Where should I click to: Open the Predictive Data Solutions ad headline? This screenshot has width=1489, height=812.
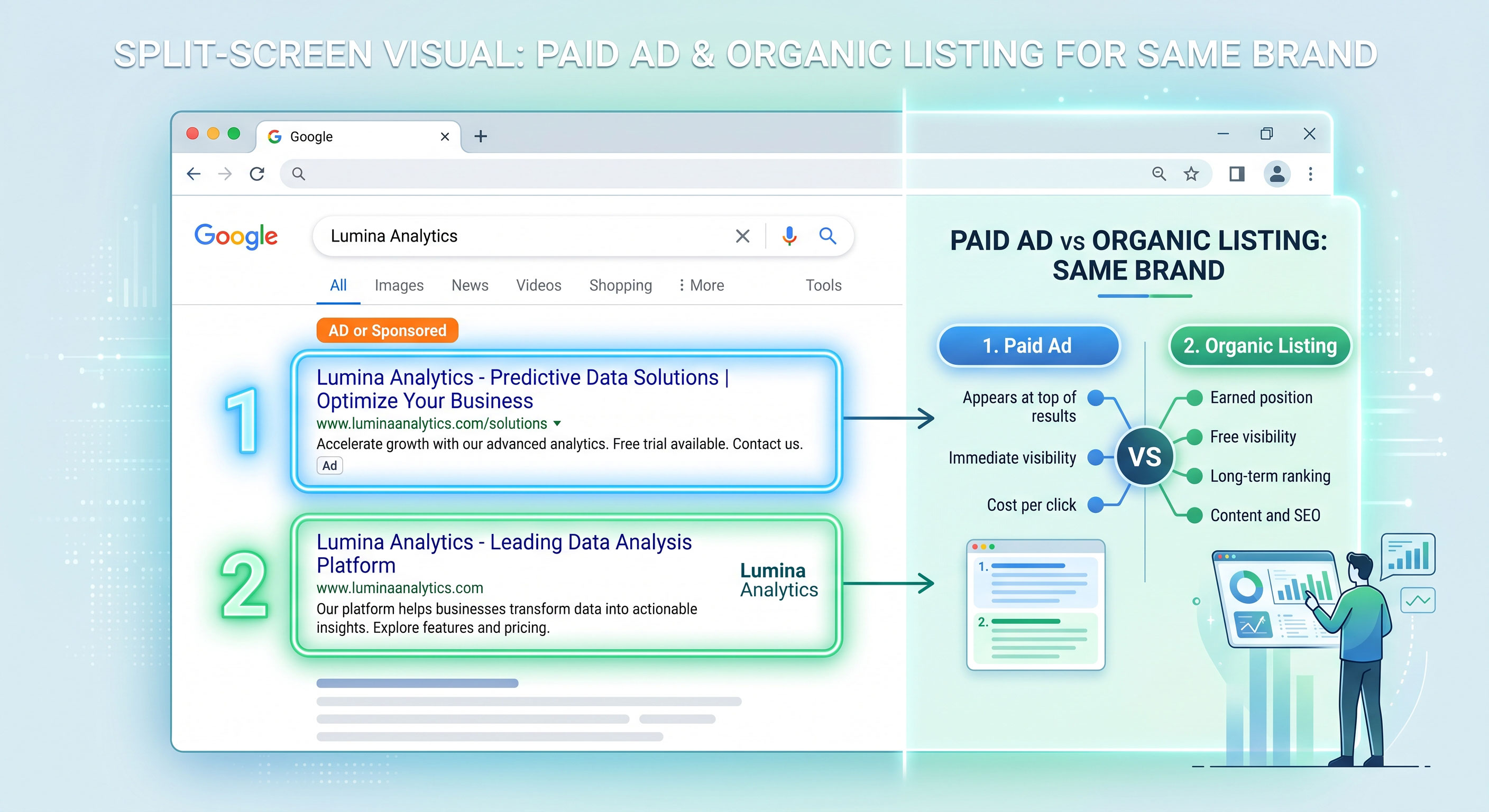pos(523,389)
